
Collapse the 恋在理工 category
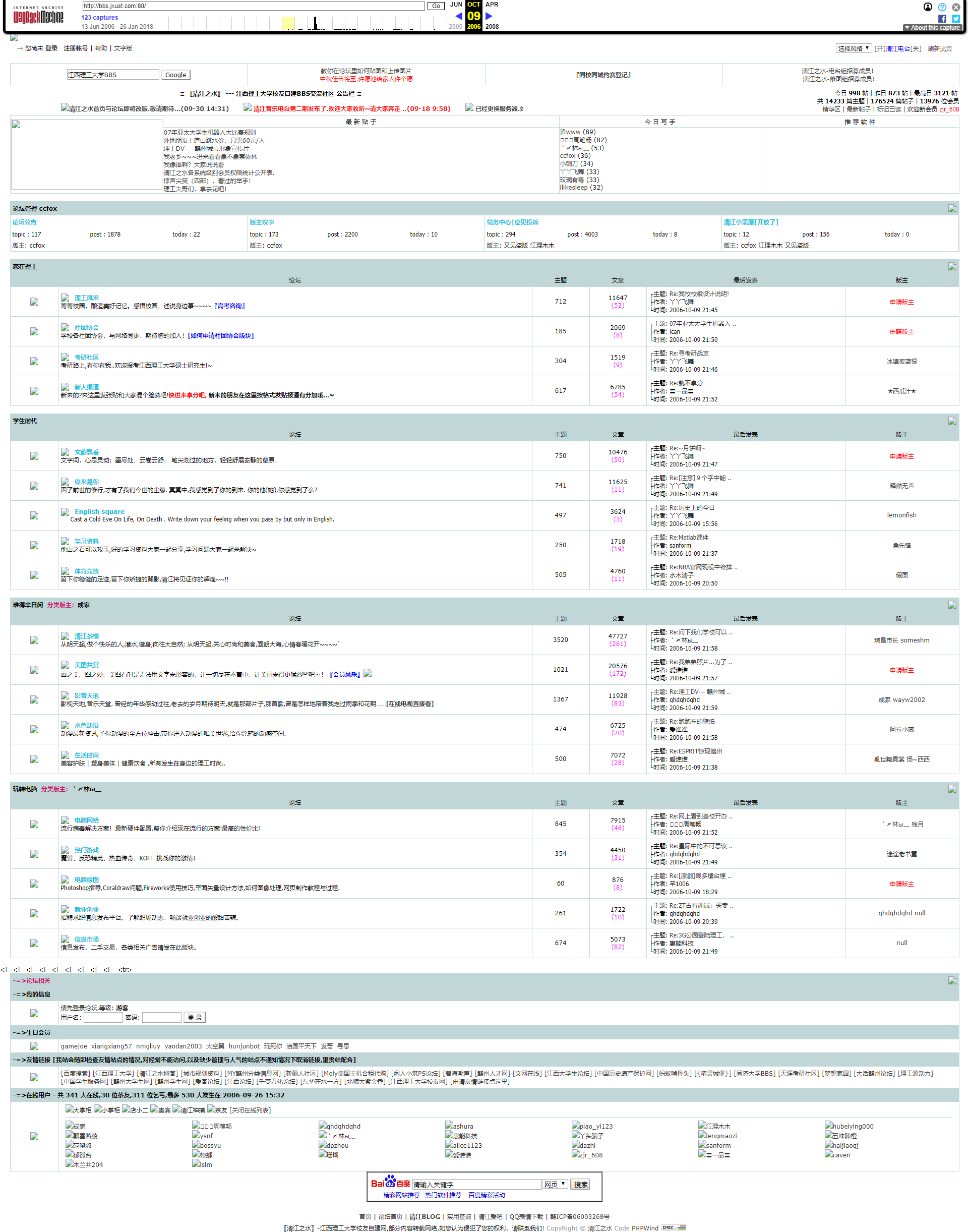pyautogui.click(x=952, y=266)
